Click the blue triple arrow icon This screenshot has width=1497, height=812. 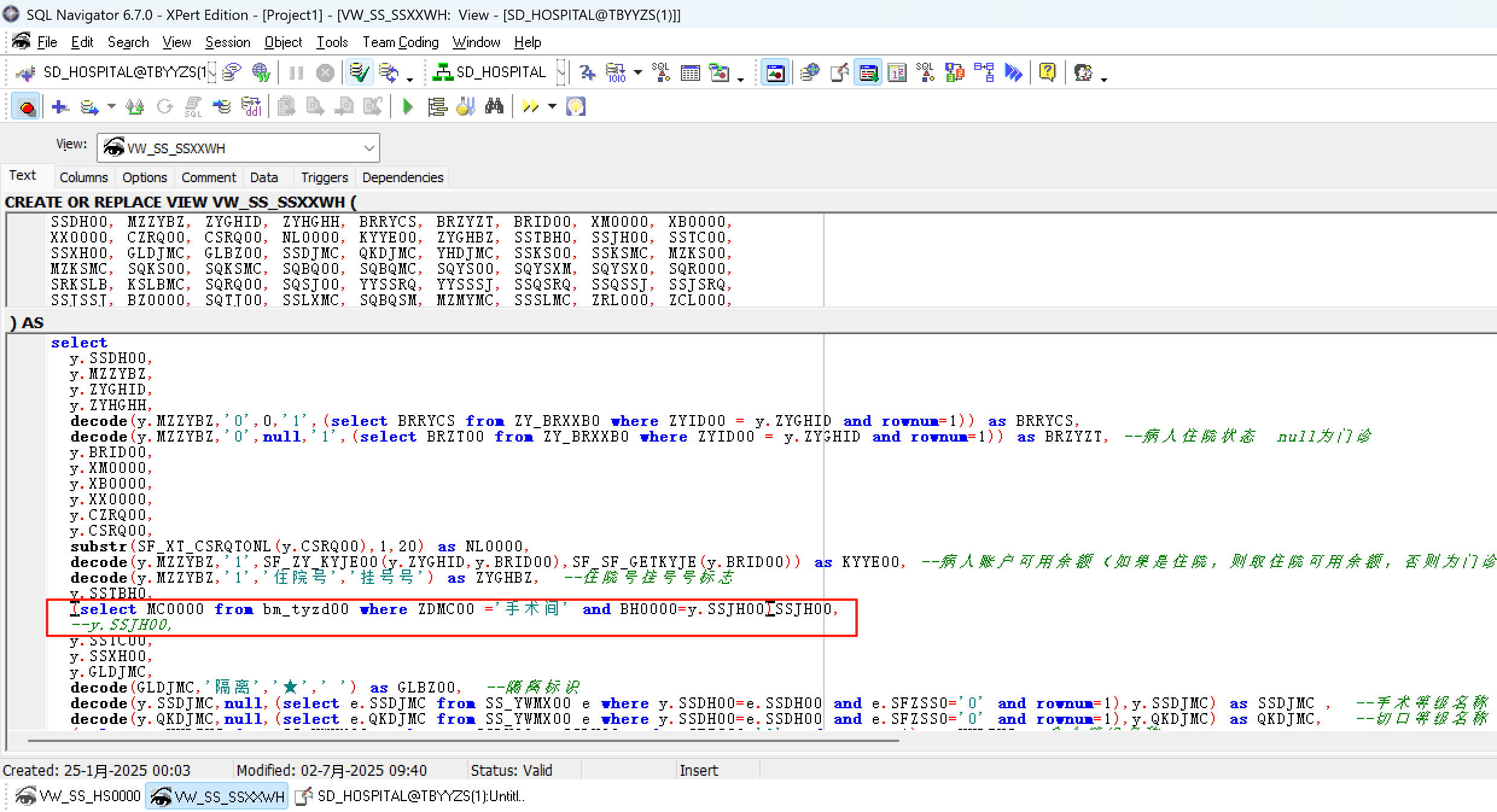[x=1013, y=72]
